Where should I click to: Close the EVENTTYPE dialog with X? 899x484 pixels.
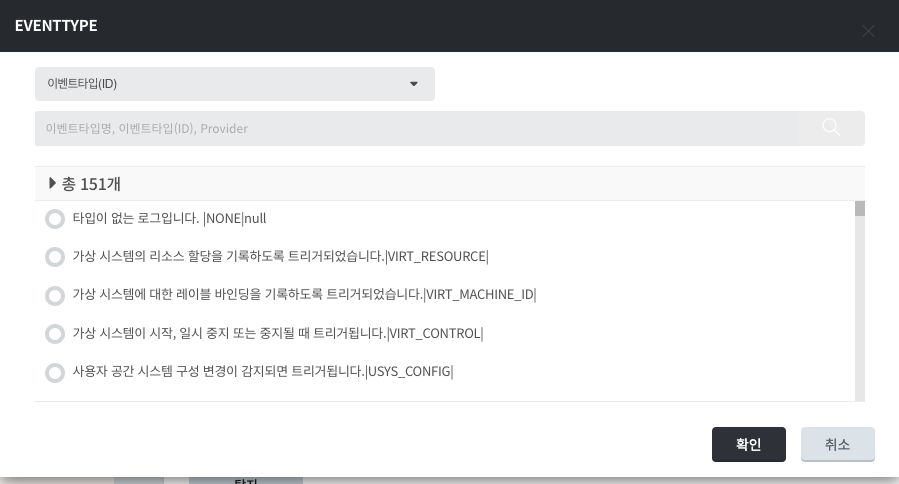point(868,31)
